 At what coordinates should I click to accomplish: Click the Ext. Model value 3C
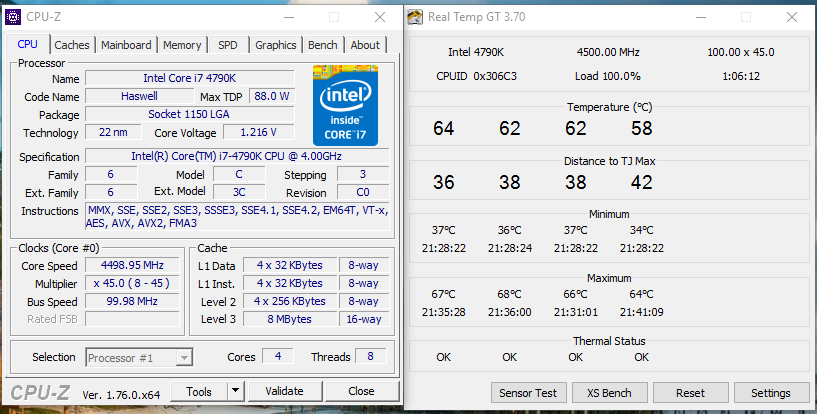[x=239, y=192]
